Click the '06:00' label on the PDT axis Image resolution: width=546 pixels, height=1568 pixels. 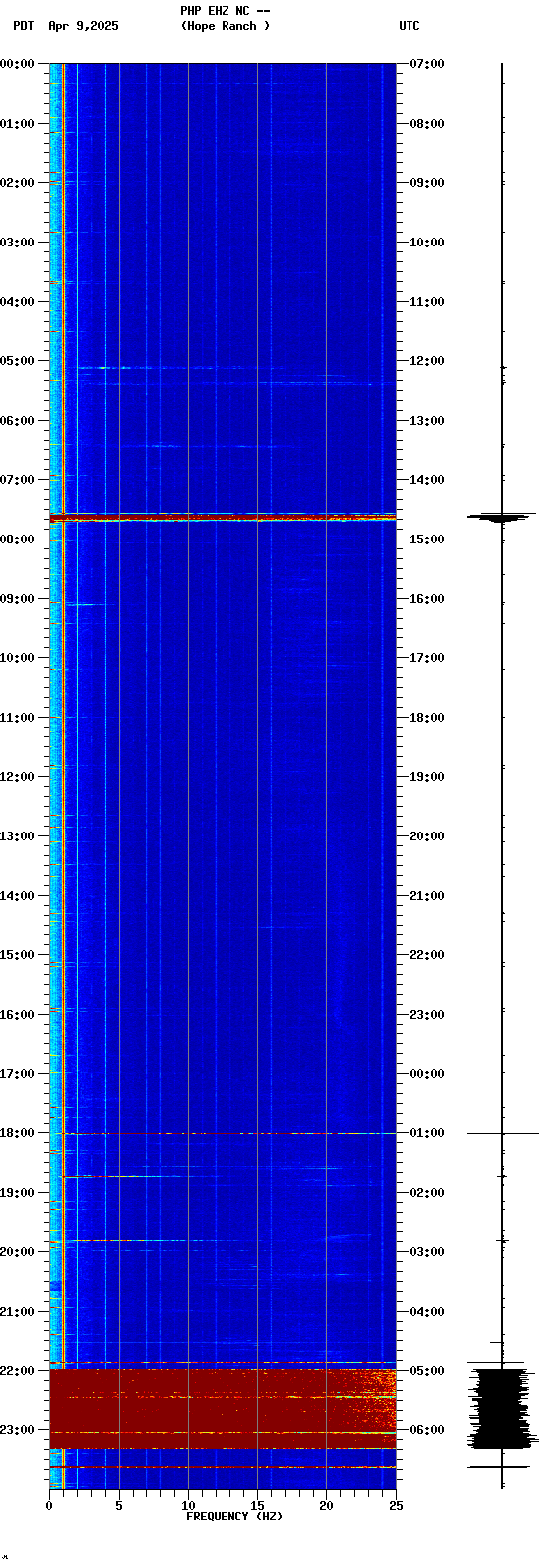point(17,421)
